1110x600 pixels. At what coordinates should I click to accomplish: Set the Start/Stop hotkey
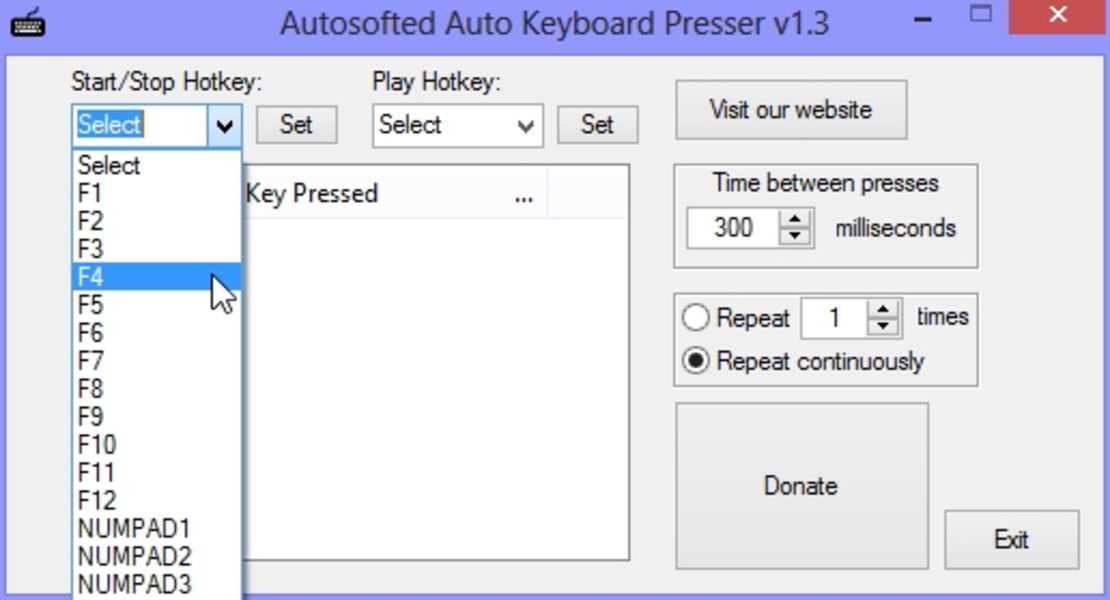pos(296,125)
